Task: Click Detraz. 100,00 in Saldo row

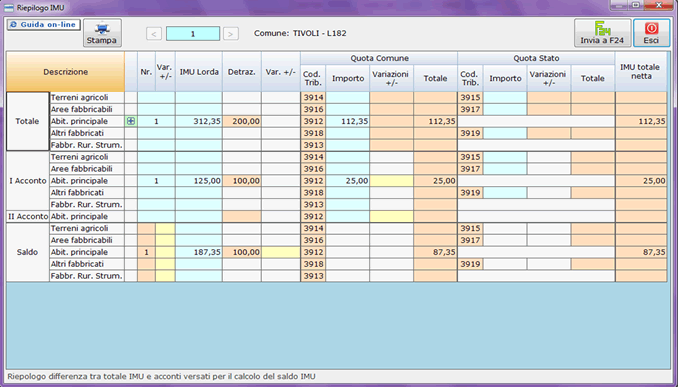Action: [x=242, y=252]
